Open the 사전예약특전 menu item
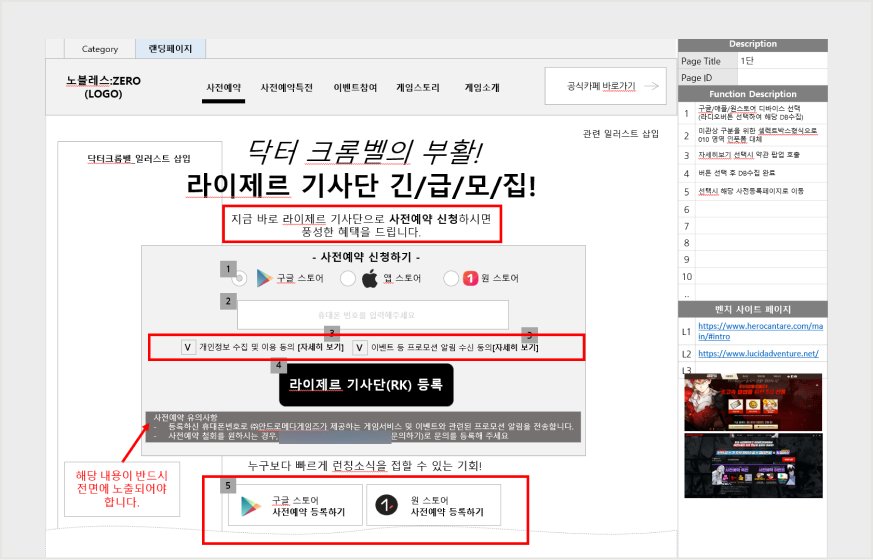 287,88
